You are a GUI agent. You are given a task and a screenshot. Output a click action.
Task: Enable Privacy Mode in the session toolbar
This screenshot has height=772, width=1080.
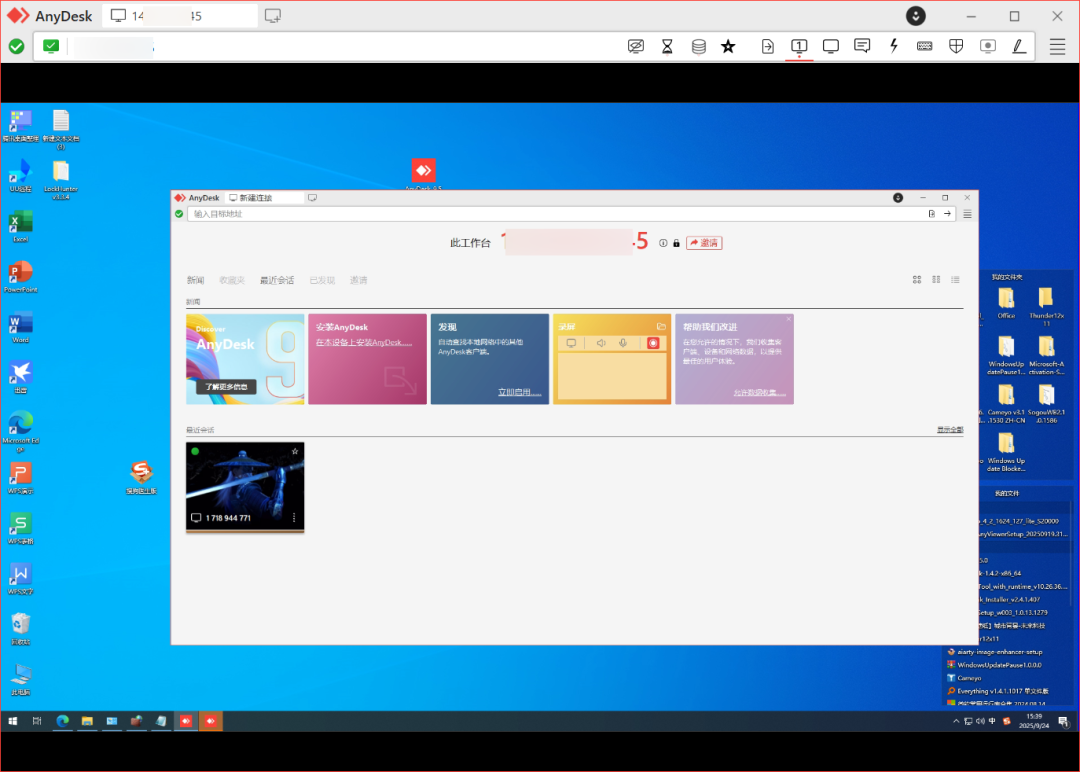point(636,46)
